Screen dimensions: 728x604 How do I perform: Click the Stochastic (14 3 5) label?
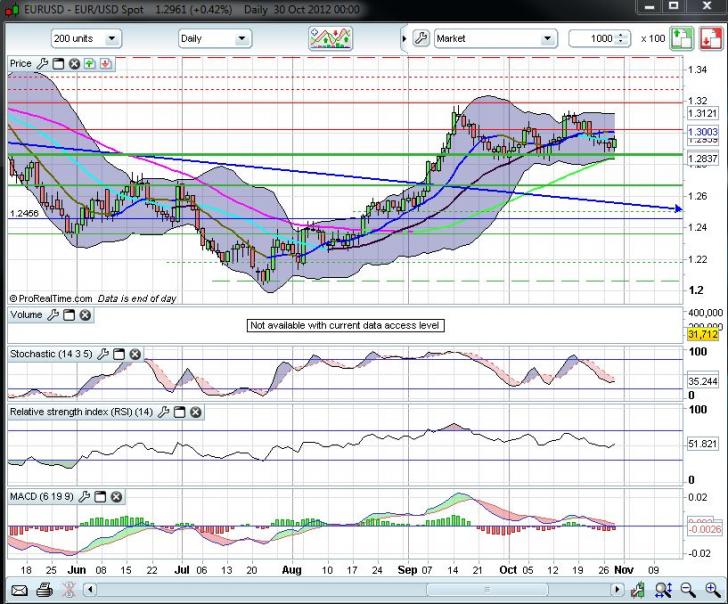click(x=51, y=354)
